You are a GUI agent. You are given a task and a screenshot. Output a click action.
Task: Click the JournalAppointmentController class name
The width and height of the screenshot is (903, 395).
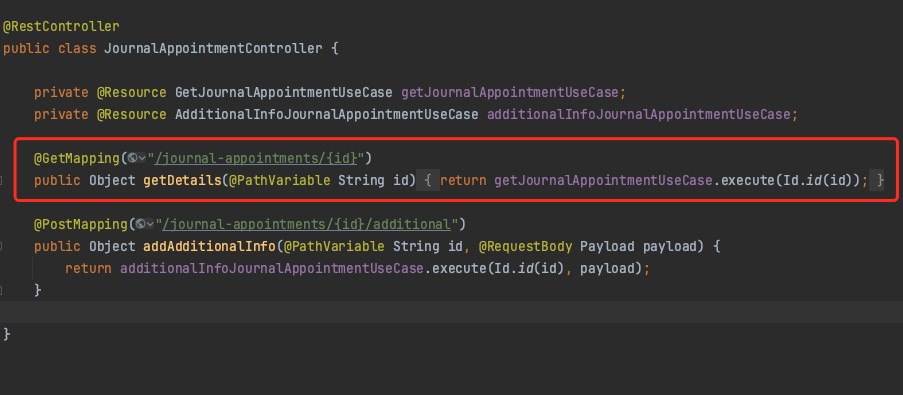pyautogui.click(x=214, y=48)
